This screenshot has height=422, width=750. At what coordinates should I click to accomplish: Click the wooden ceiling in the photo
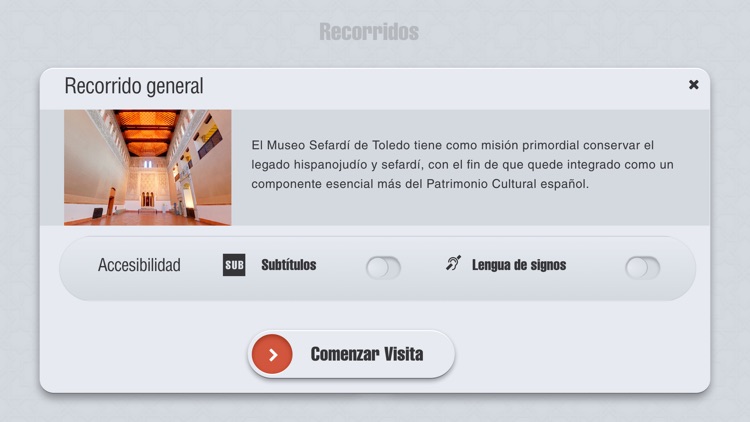pos(148,130)
